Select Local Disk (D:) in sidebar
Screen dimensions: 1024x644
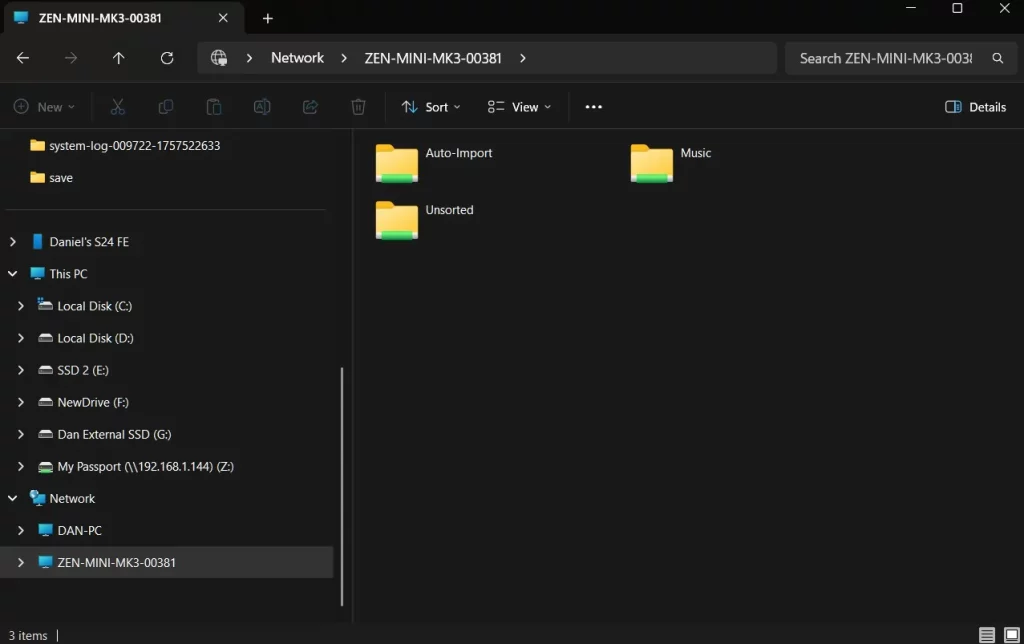95,338
